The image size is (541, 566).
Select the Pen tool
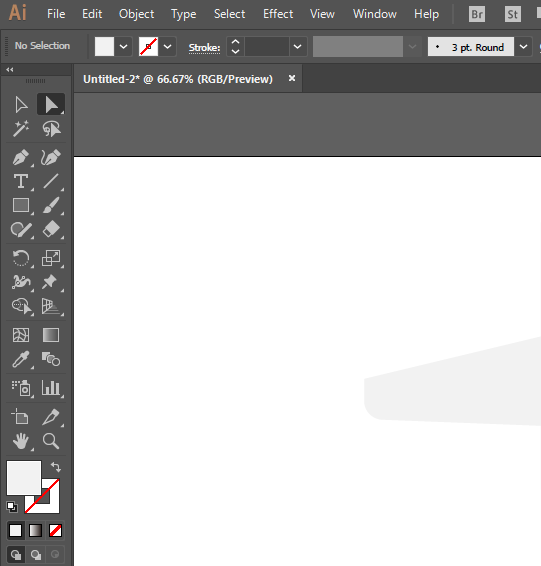pos(21,157)
